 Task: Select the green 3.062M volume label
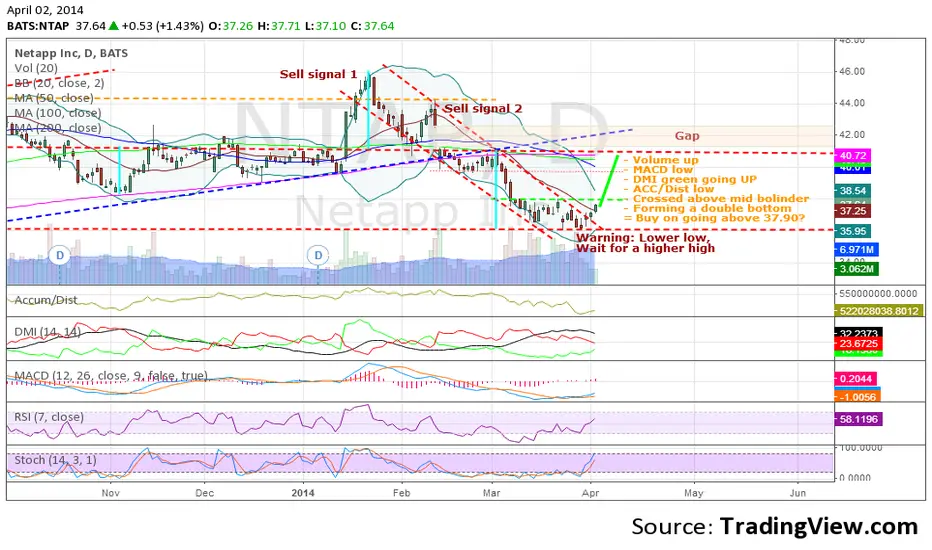coord(857,269)
